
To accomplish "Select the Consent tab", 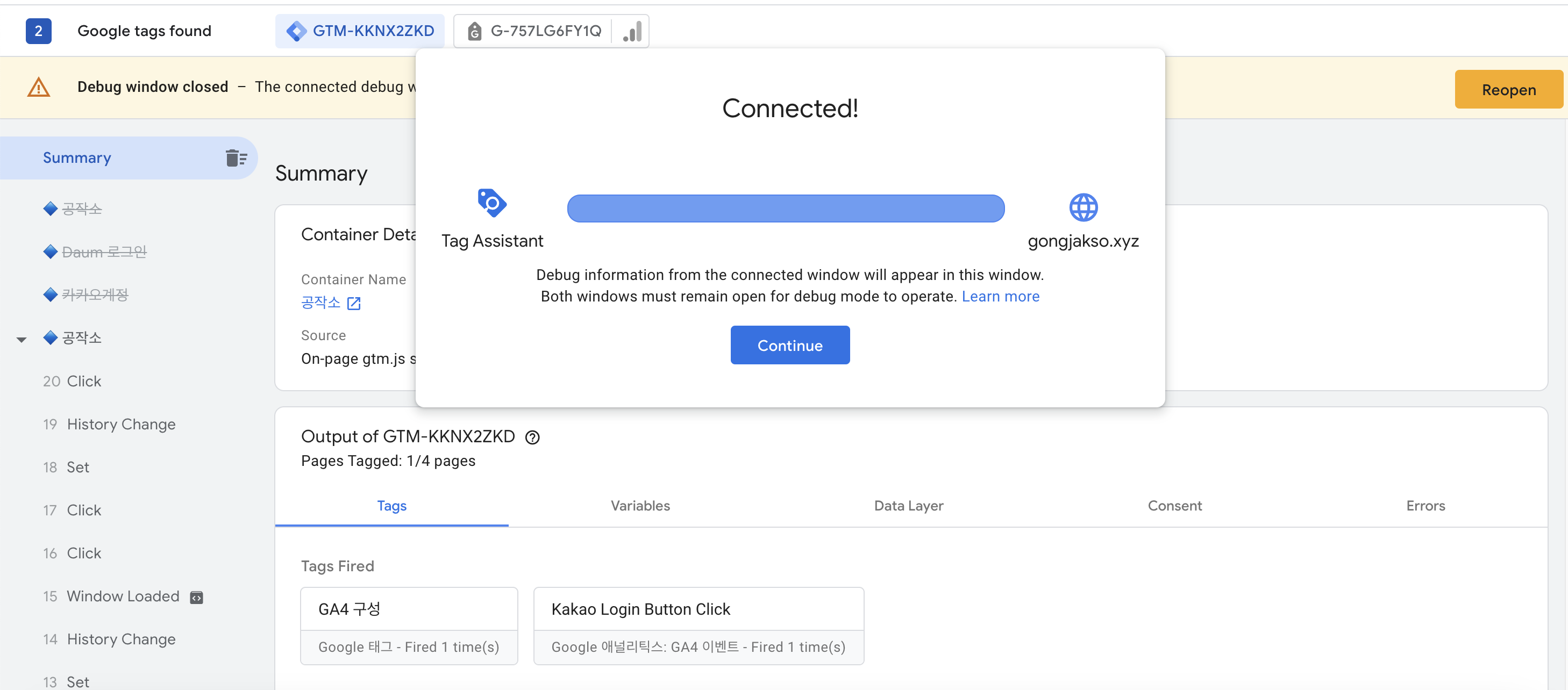I will pos(1174,506).
